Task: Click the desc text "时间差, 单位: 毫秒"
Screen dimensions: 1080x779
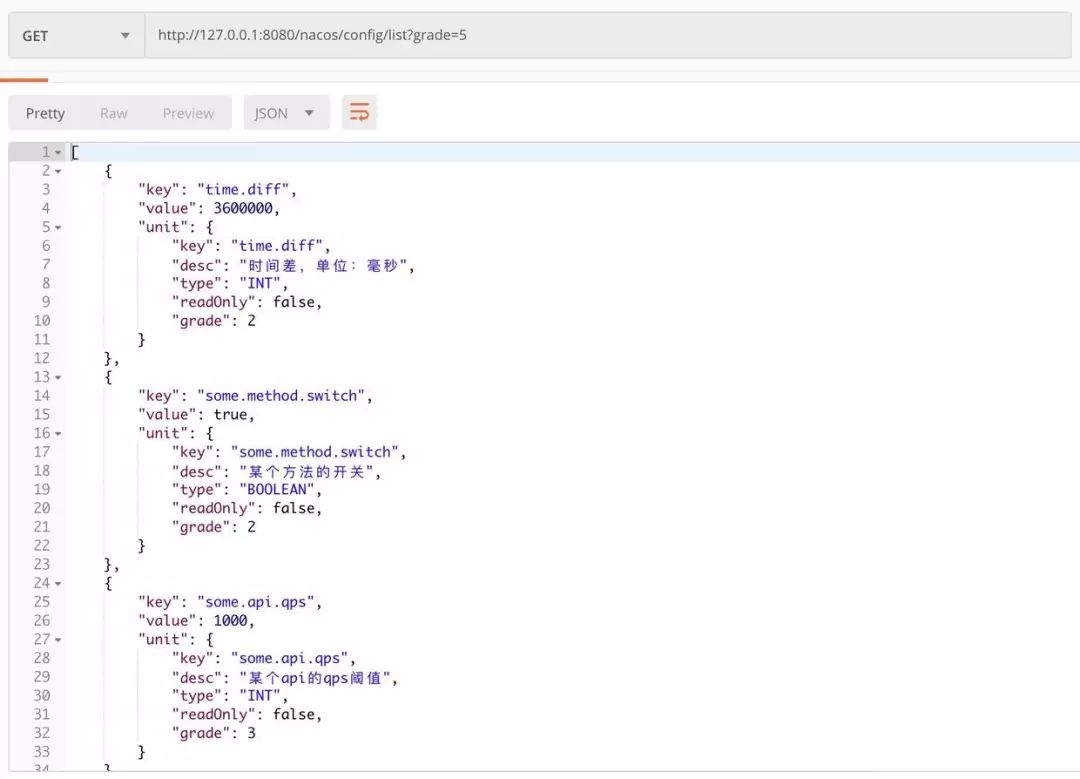Action: coord(323,265)
